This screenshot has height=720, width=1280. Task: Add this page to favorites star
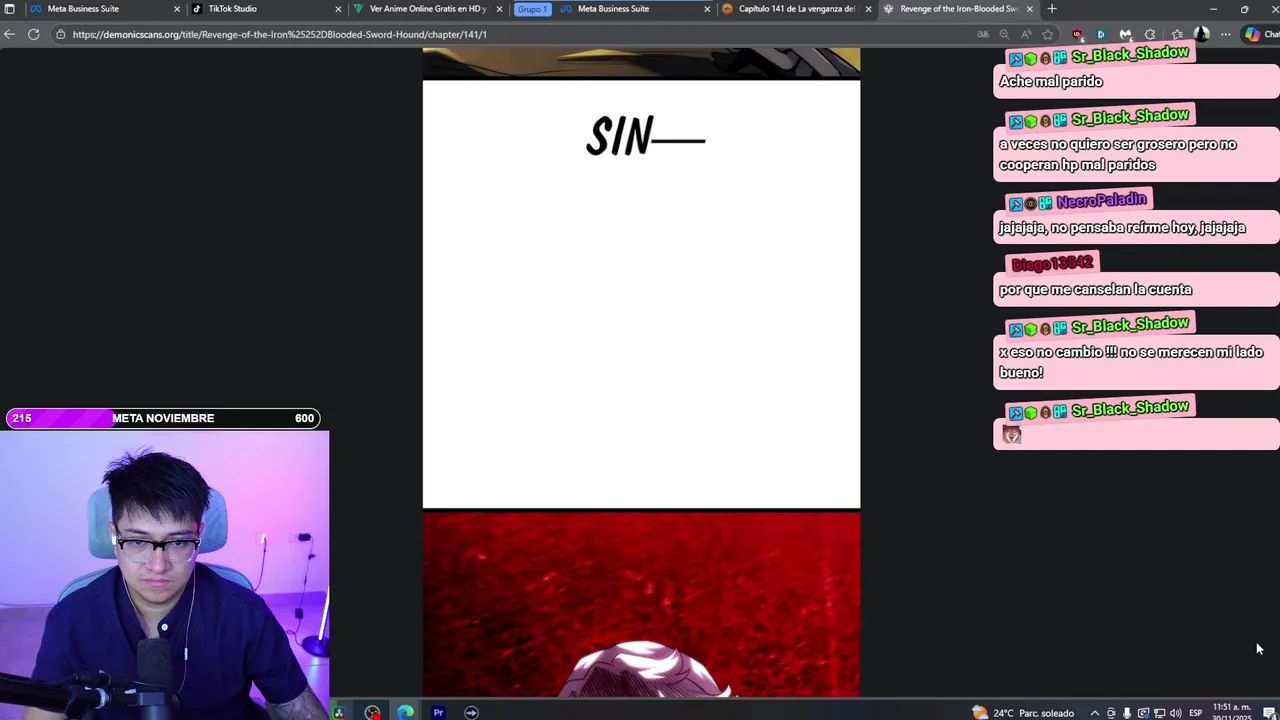[x=1048, y=34]
